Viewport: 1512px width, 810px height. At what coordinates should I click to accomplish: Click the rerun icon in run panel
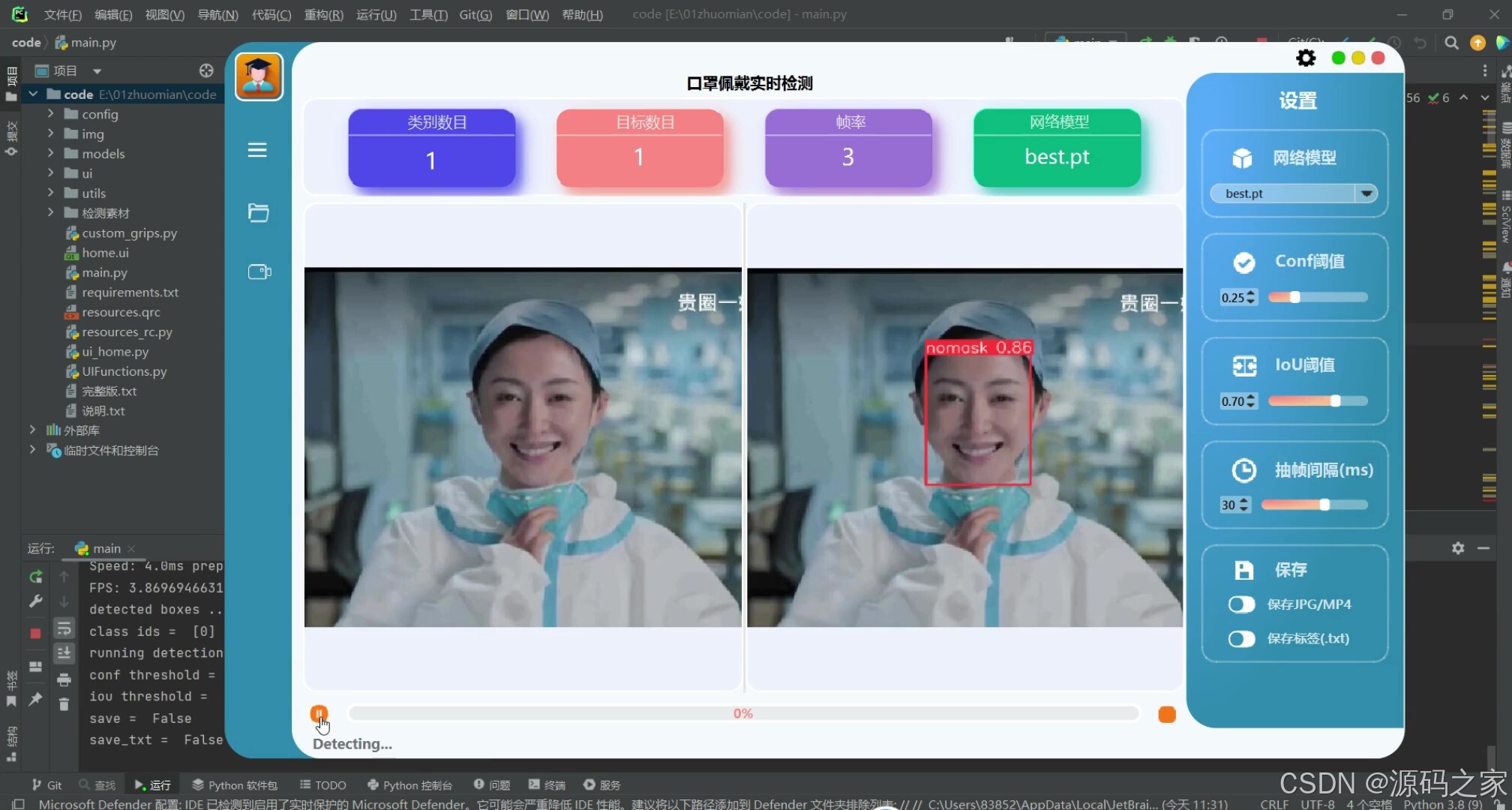point(35,577)
